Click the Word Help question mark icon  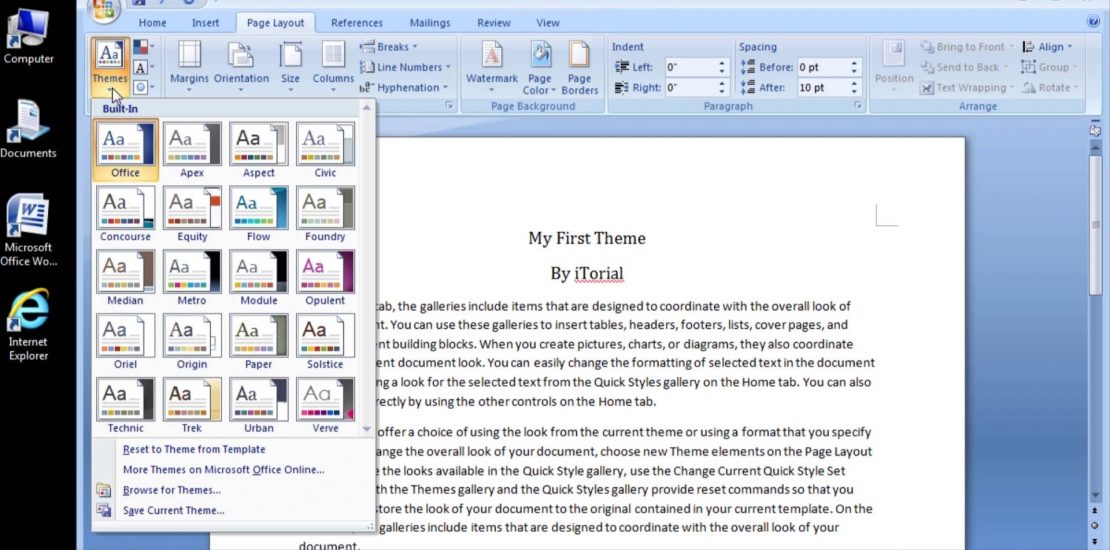(1094, 22)
